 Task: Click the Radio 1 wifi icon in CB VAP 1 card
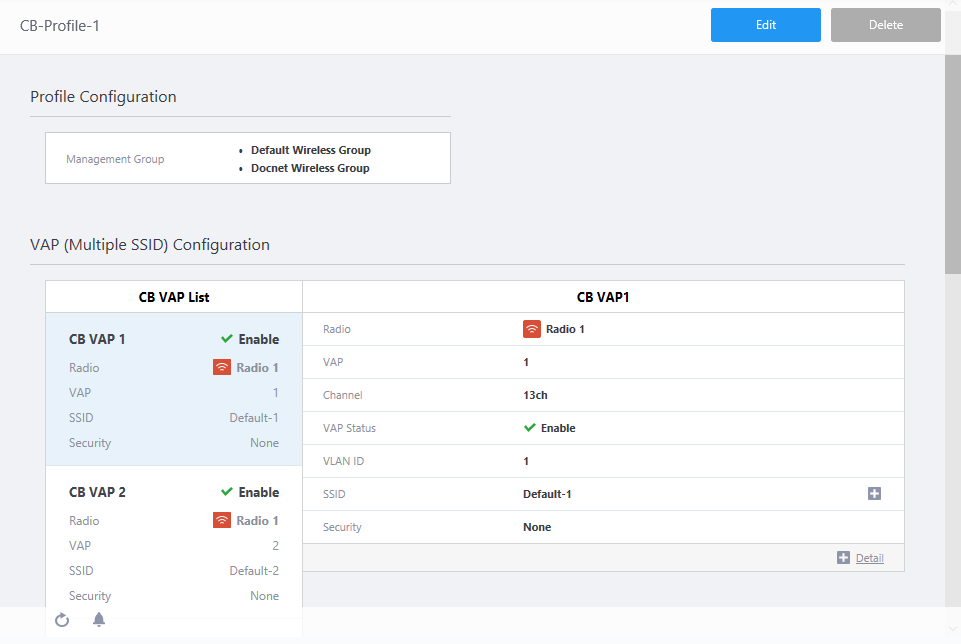pos(222,368)
